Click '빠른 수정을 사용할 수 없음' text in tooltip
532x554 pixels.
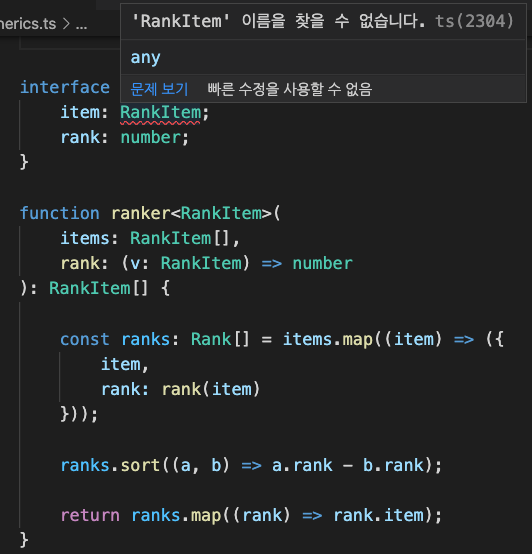[290, 89]
